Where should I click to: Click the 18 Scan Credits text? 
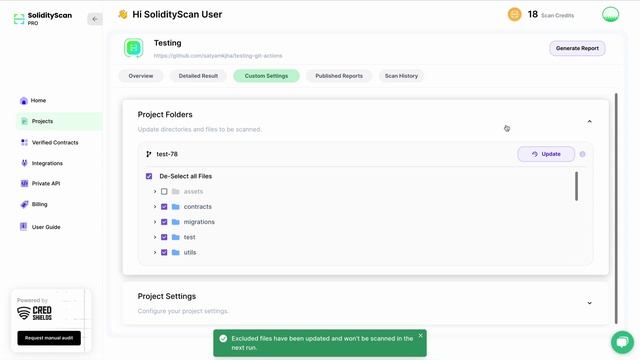(551, 15)
